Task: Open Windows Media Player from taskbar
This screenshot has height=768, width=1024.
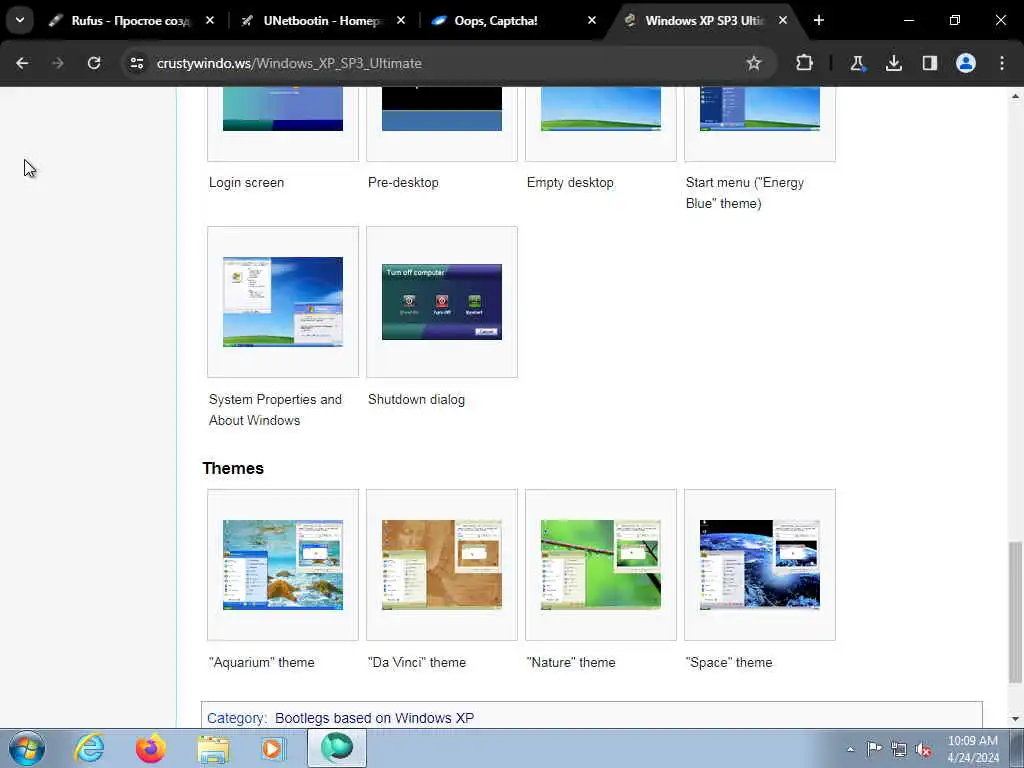Action: point(272,748)
